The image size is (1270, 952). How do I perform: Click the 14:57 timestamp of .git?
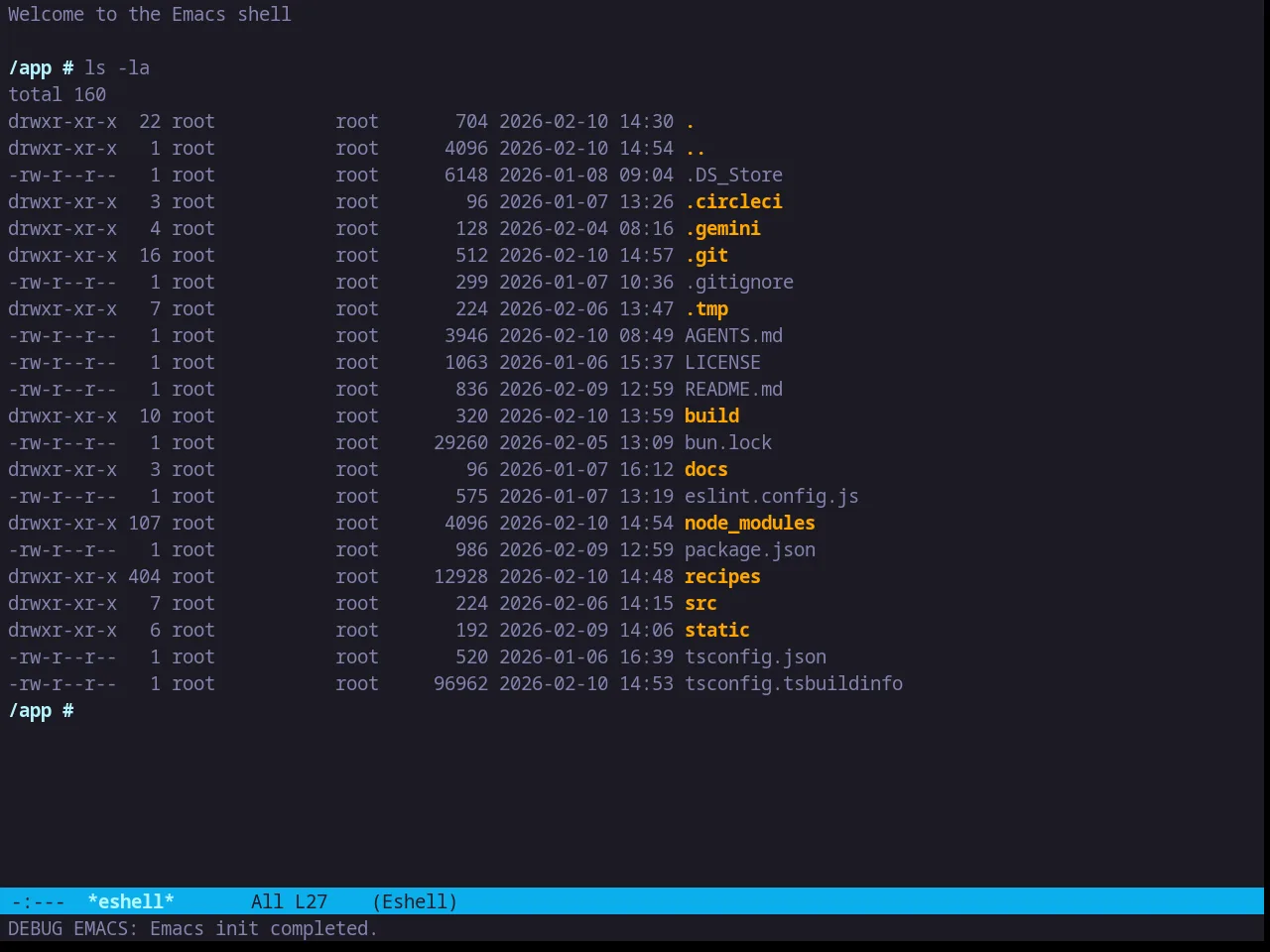[646, 255]
